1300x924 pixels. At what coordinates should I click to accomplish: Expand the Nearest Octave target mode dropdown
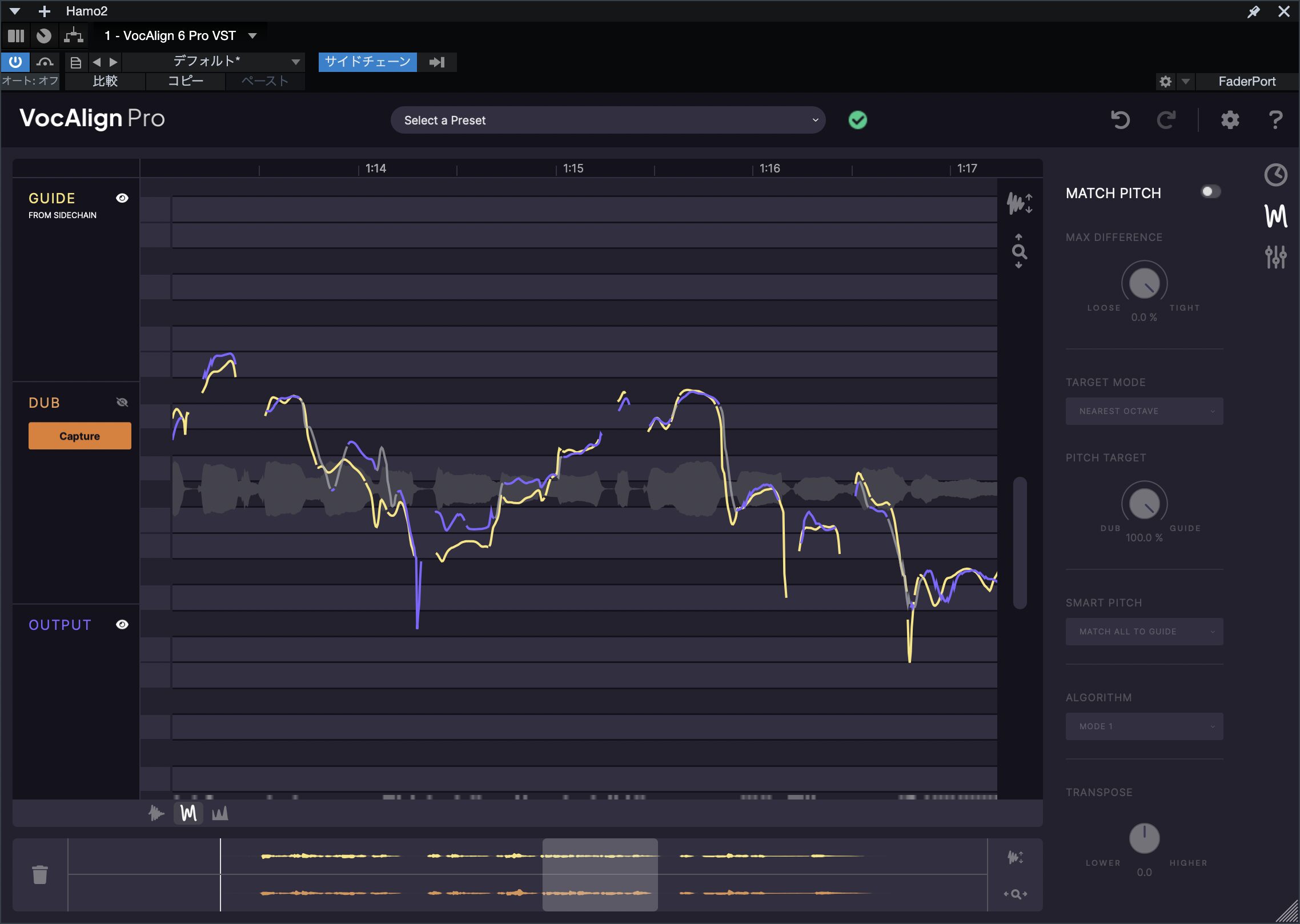(1144, 411)
